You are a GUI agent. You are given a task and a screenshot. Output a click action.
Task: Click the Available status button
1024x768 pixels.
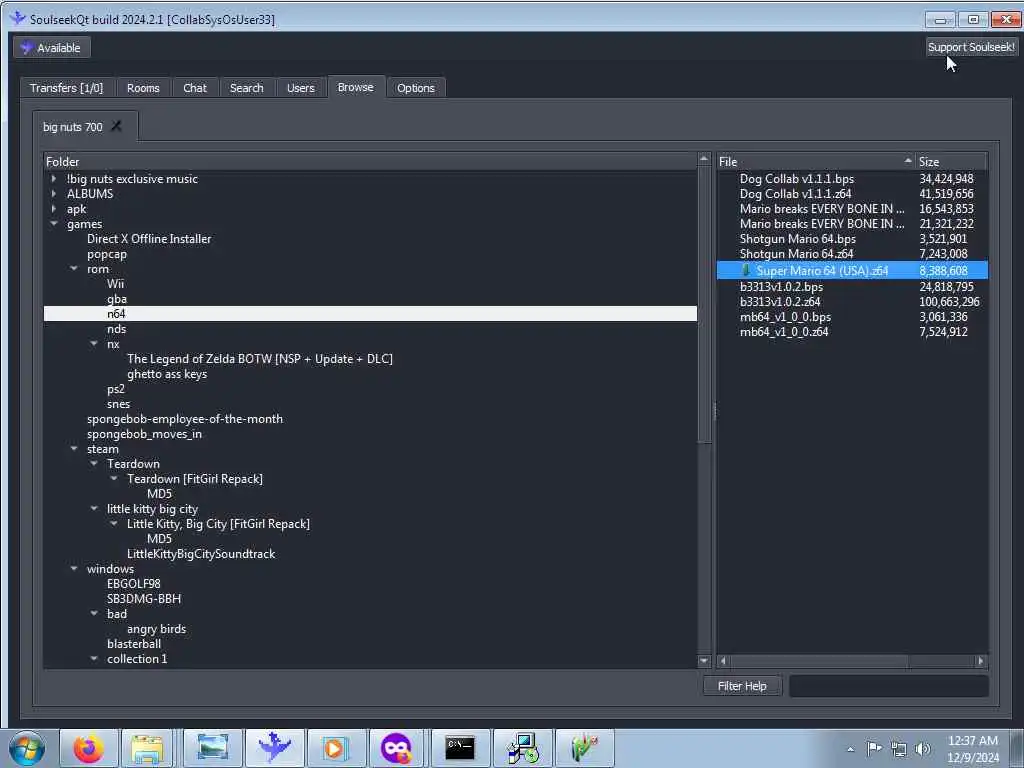[52, 48]
